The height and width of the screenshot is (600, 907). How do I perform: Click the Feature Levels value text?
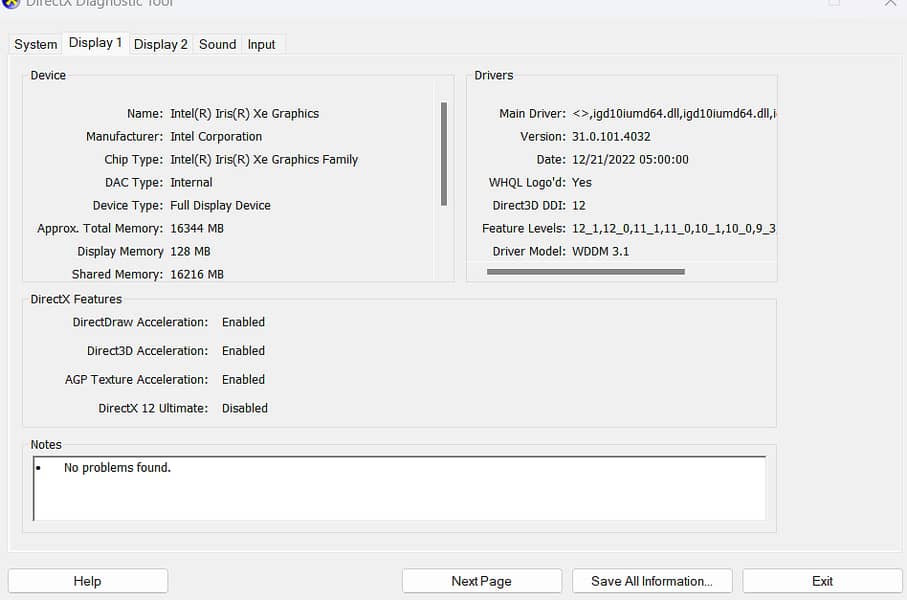click(674, 229)
